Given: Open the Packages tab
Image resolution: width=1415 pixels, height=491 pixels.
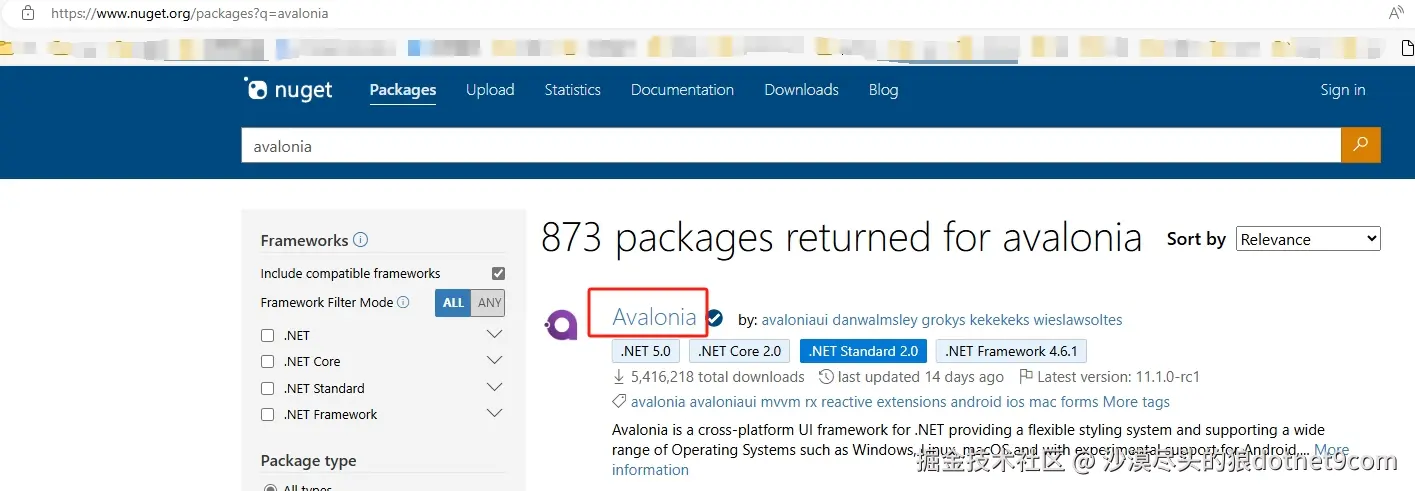Looking at the screenshot, I should click(x=403, y=90).
